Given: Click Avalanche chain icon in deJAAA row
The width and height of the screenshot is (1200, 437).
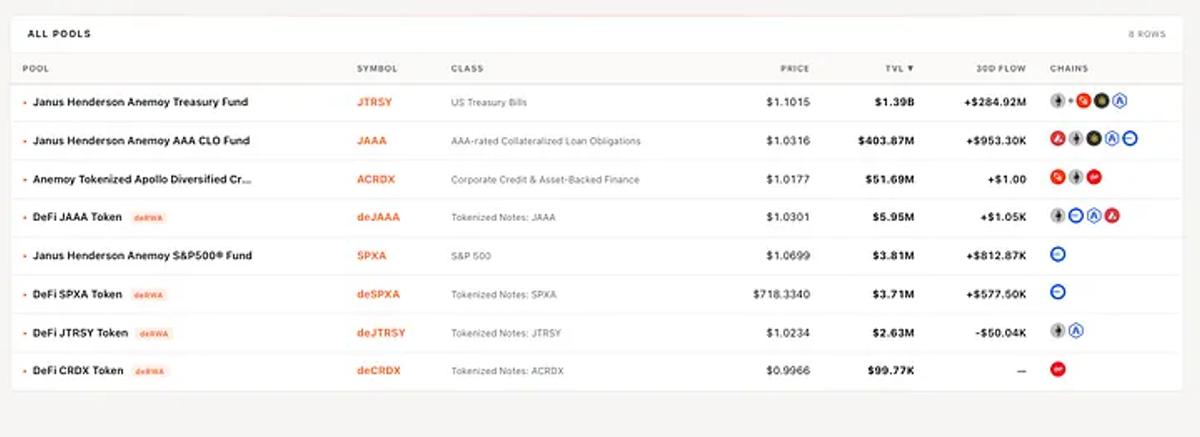Looking at the screenshot, I should pyautogui.click(x=1112, y=216).
